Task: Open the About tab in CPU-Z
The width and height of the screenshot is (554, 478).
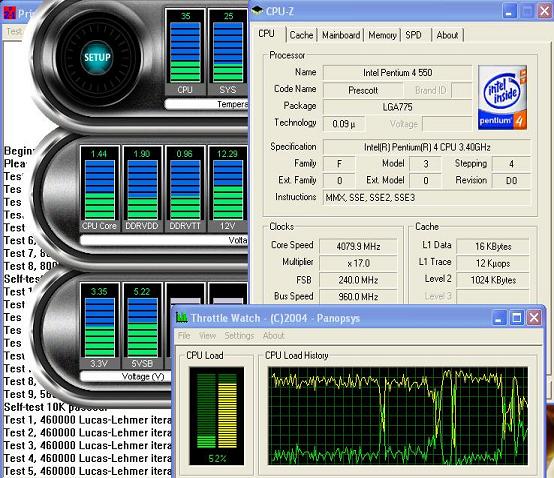Action: point(447,35)
